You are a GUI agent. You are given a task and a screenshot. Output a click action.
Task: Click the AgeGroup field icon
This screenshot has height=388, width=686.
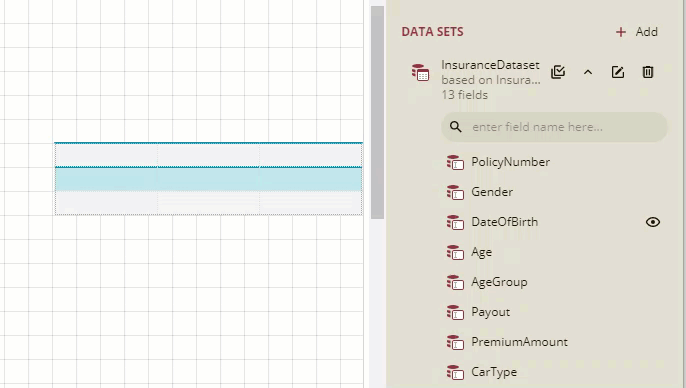(455, 283)
